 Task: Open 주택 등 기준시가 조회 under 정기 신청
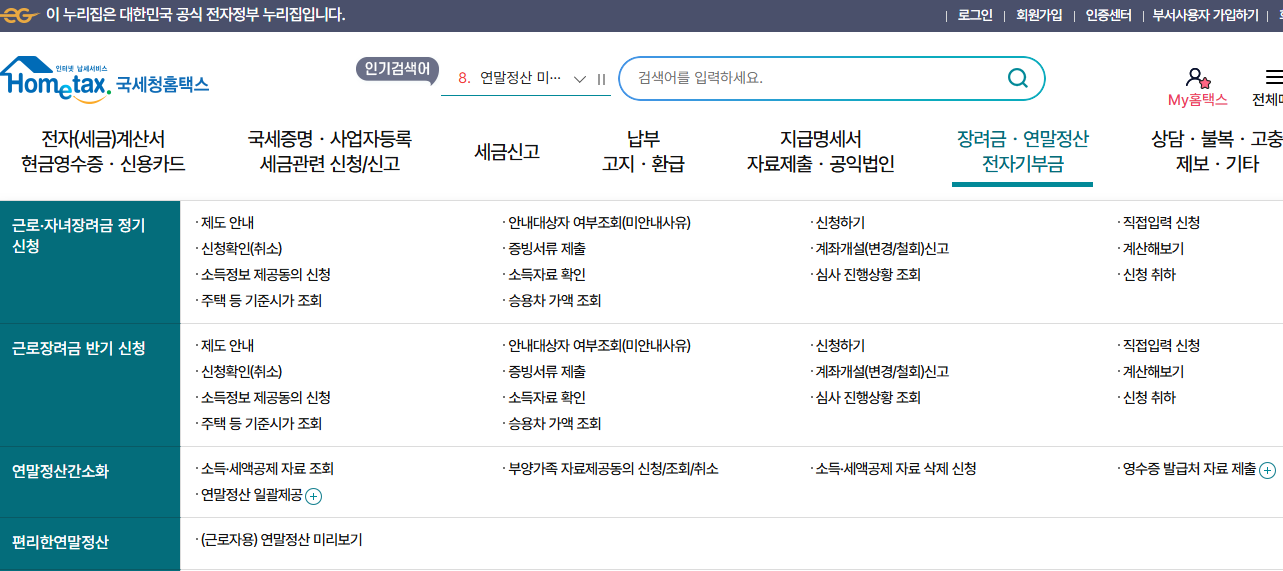pyautogui.click(x=261, y=301)
